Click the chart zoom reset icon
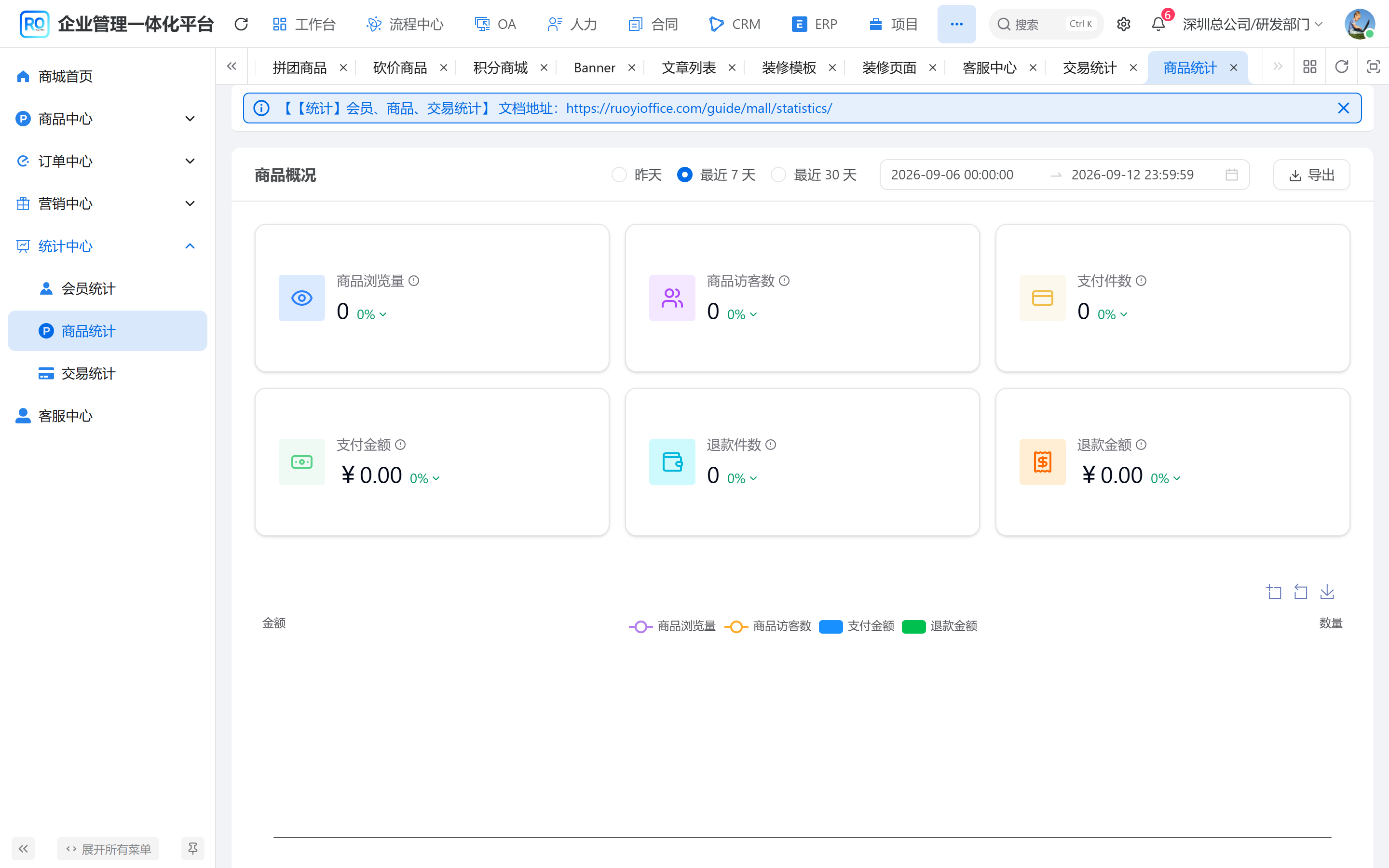 click(1300, 592)
